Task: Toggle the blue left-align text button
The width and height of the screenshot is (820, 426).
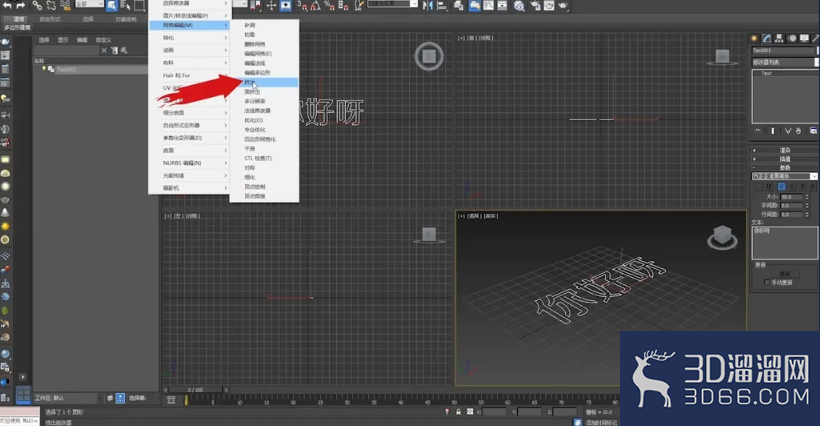Action: click(x=781, y=187)
